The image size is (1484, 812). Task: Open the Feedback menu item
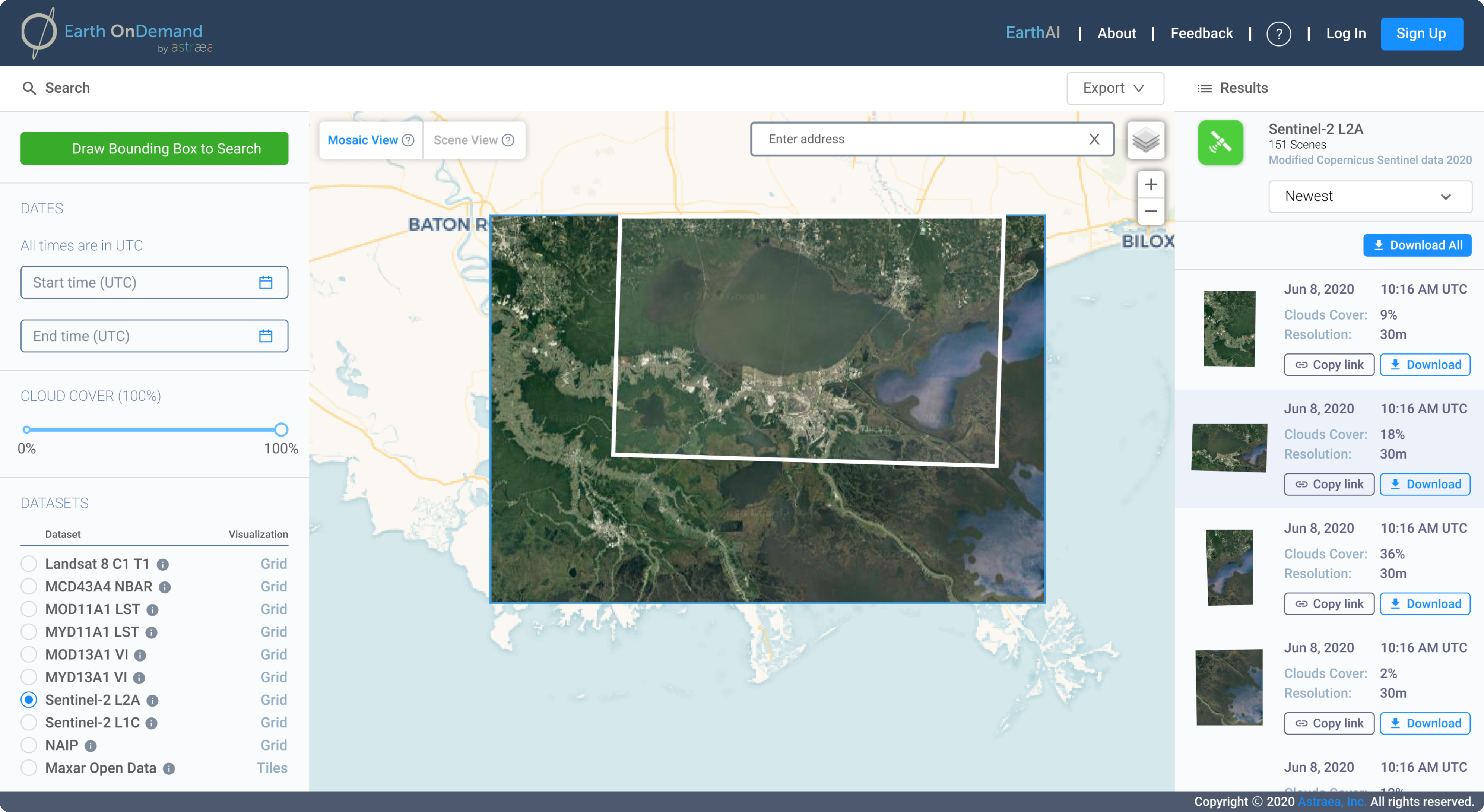(x=1202, y=33)
